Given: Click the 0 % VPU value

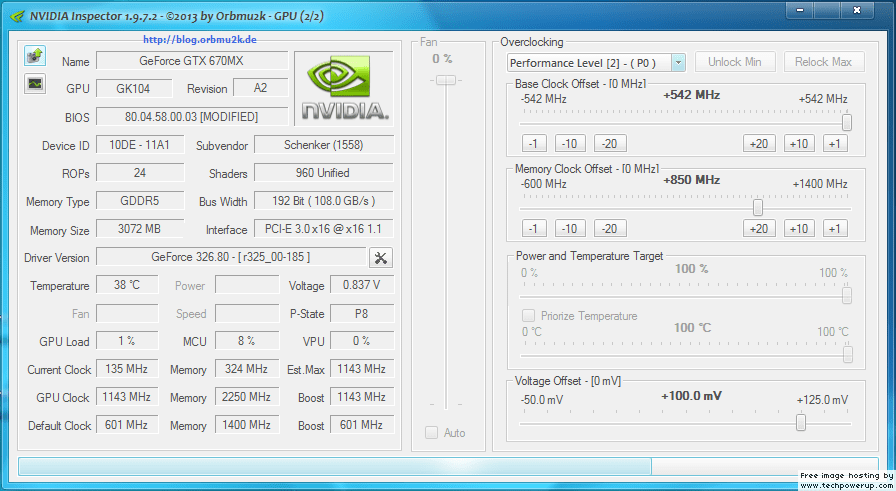Looking at the screenshot, I should click(362, 341).
